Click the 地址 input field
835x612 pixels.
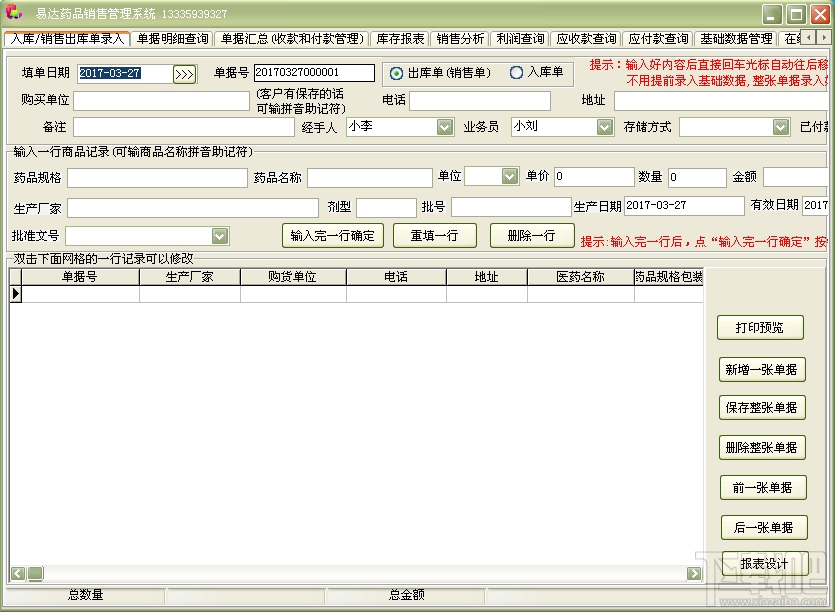[721, 101]
